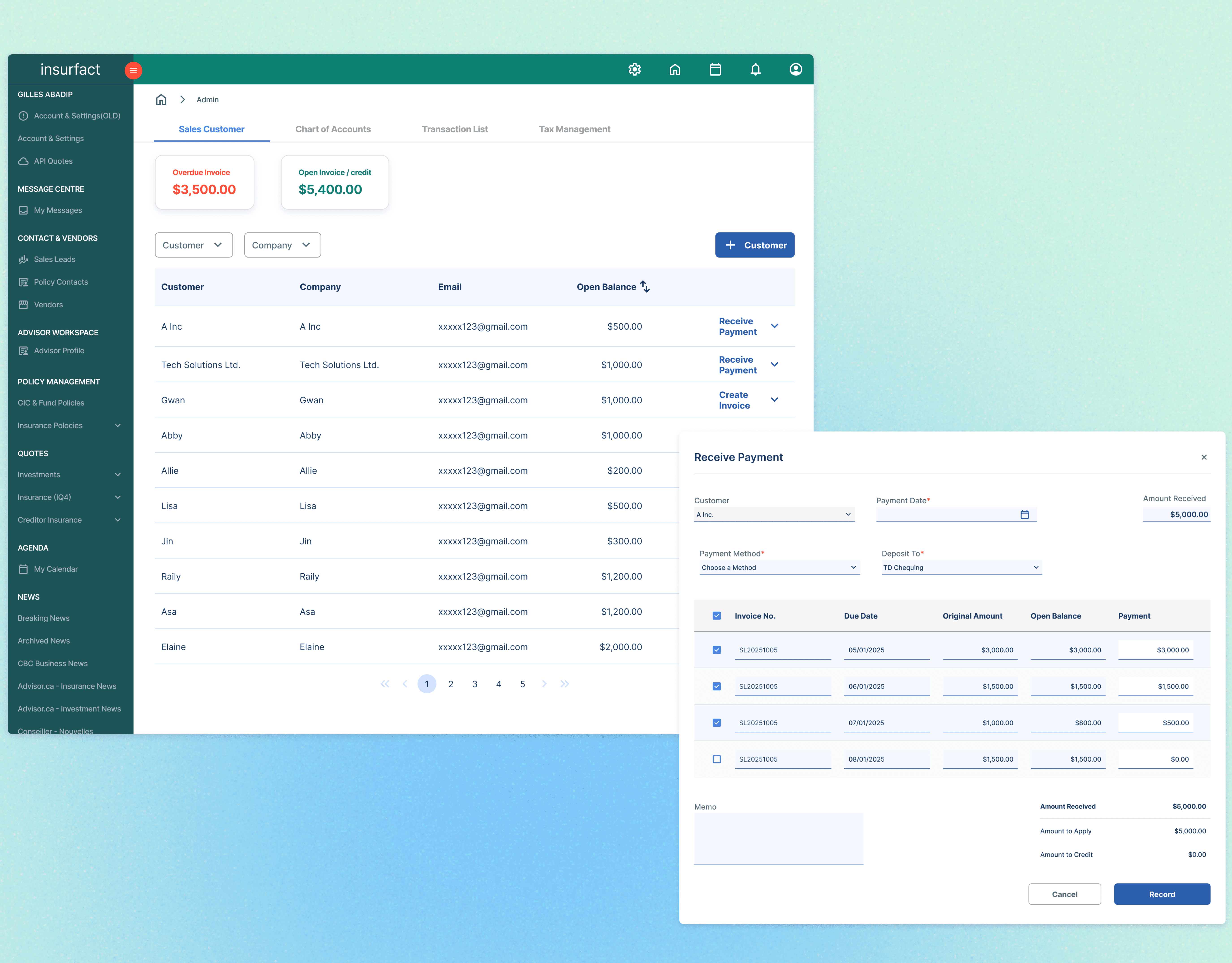Click the Record button
This screenshot has width=1232, height=963.
tap(1161, 894)
